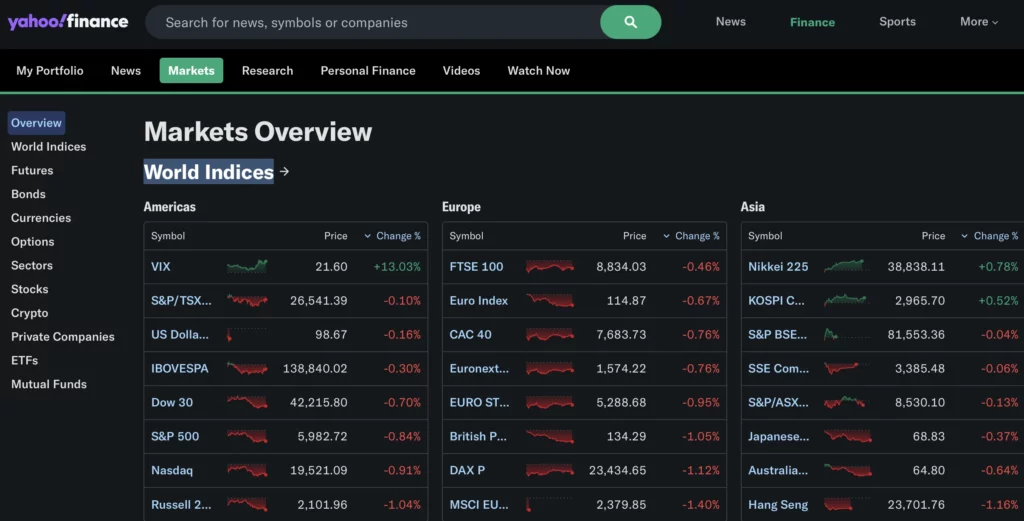Viewport: 1024px width, 521px height.
Task: Click the green search magnifier button
Action: [630, 22]
